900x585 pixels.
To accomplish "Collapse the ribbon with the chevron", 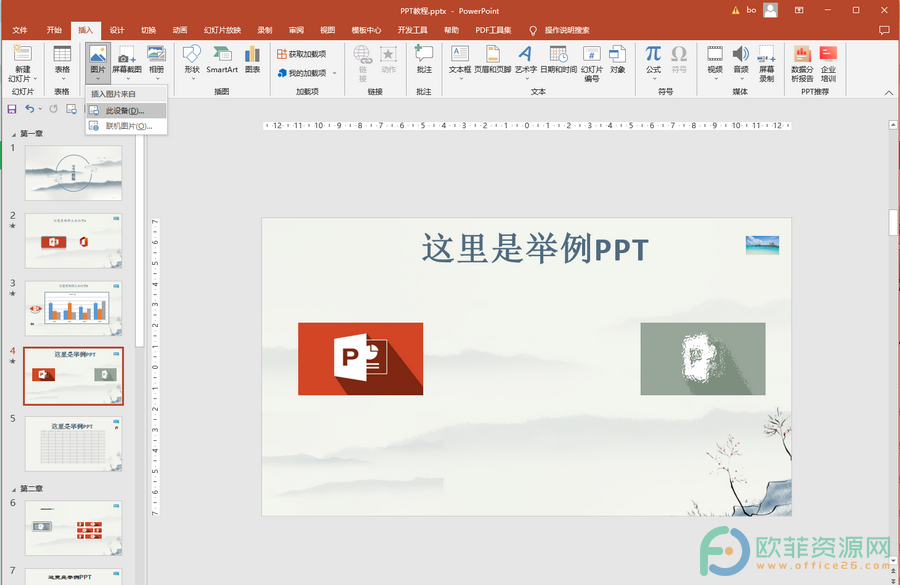I will pos(889,93).
